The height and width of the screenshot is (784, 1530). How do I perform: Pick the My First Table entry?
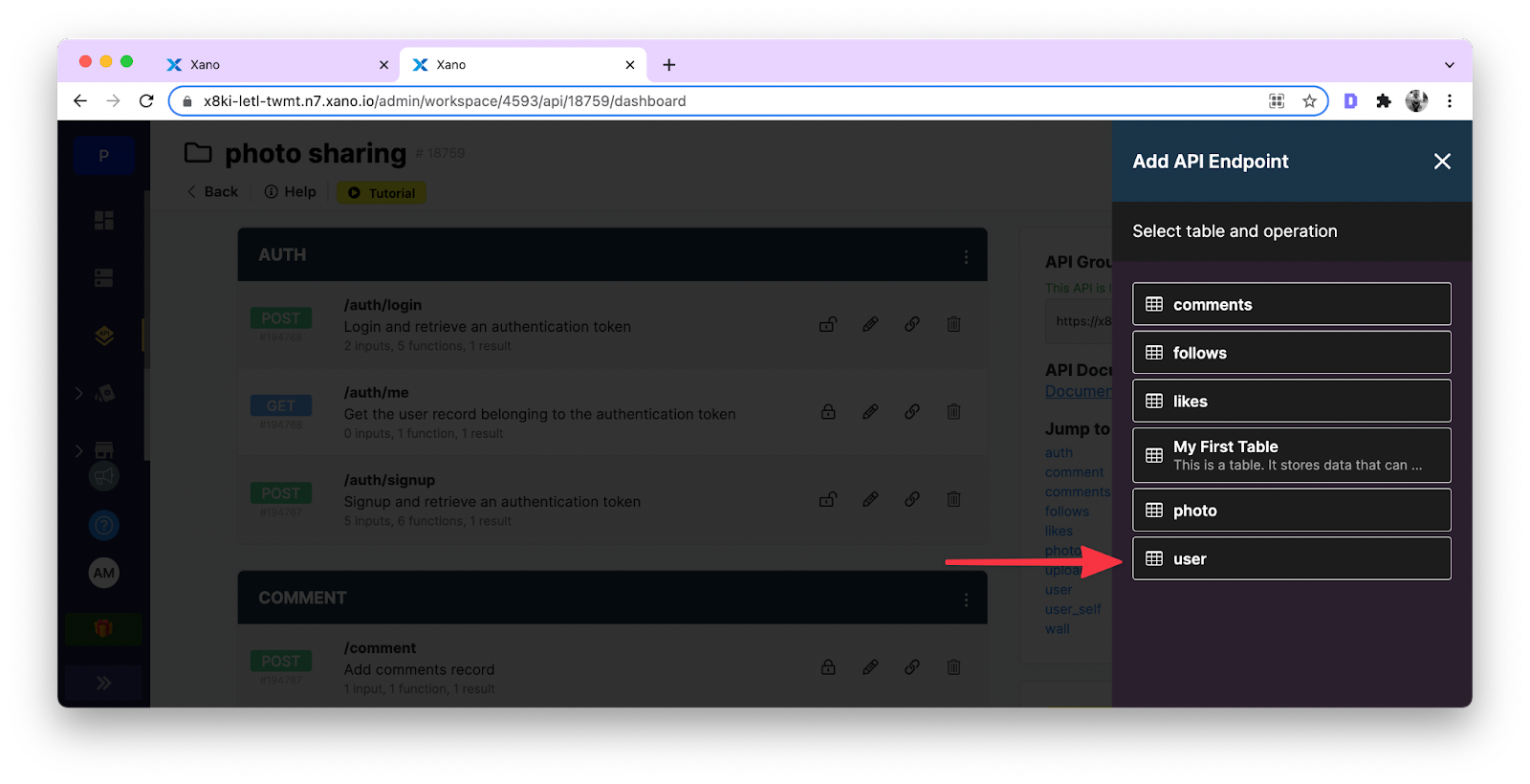point(1291,455)
